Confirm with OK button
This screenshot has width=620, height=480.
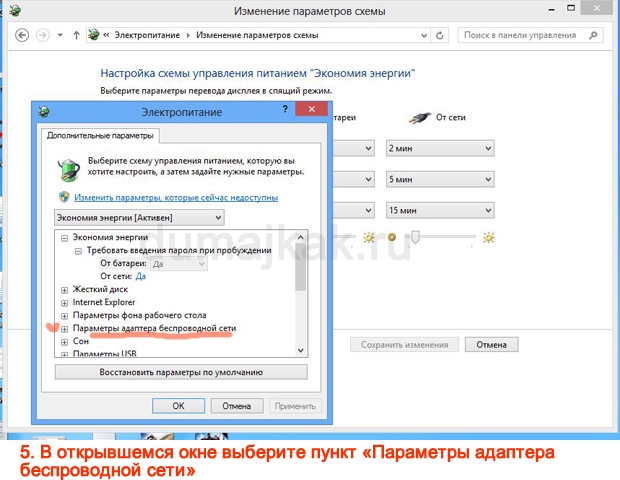[178, 406]
